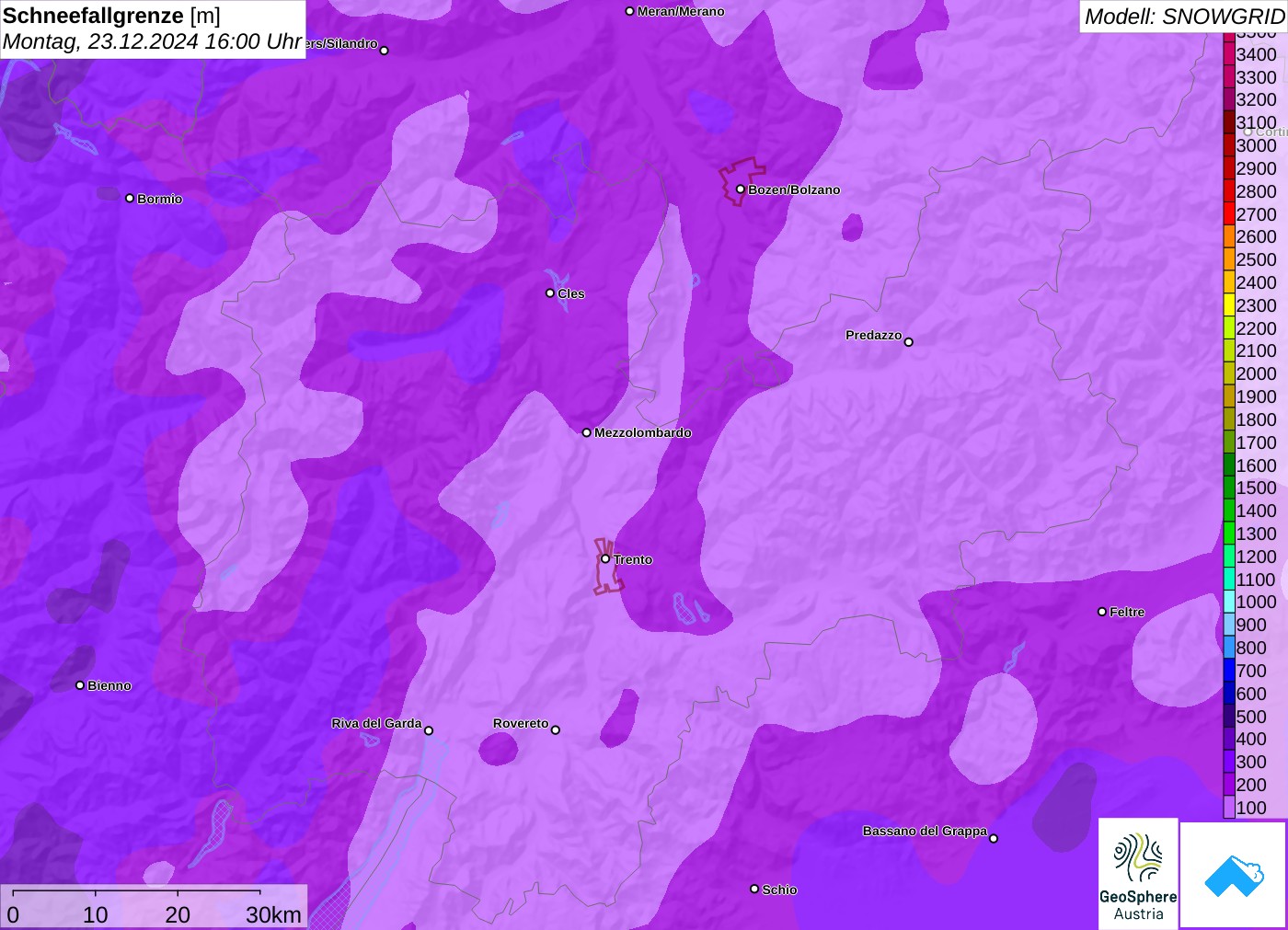Click the Bozen/Bolzano marker dot
The height and width of the screenshot is (930, 1288).
click(x=741, y=189)
